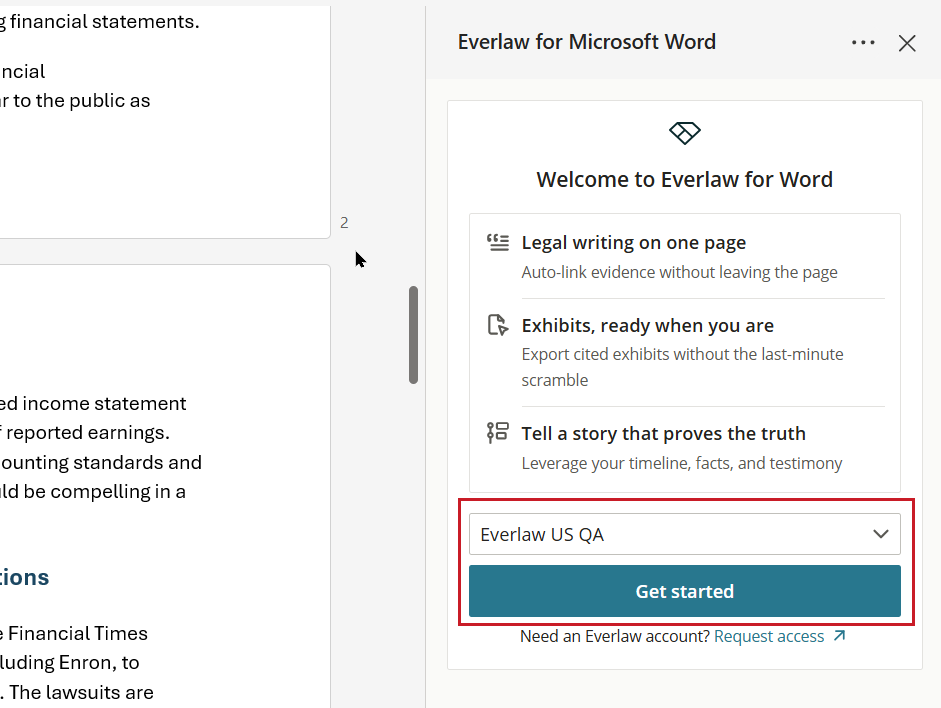The height and width of the screenshot is (708, 941).
Task: Click 'ld be compelling in a' document line
Action: (93, 492)
